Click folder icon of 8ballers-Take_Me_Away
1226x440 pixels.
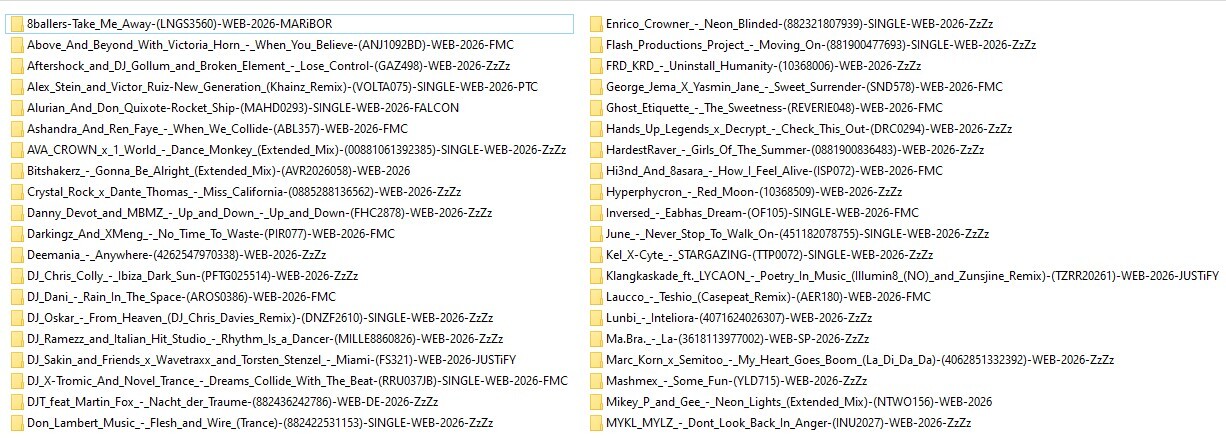tap(16, 23)
